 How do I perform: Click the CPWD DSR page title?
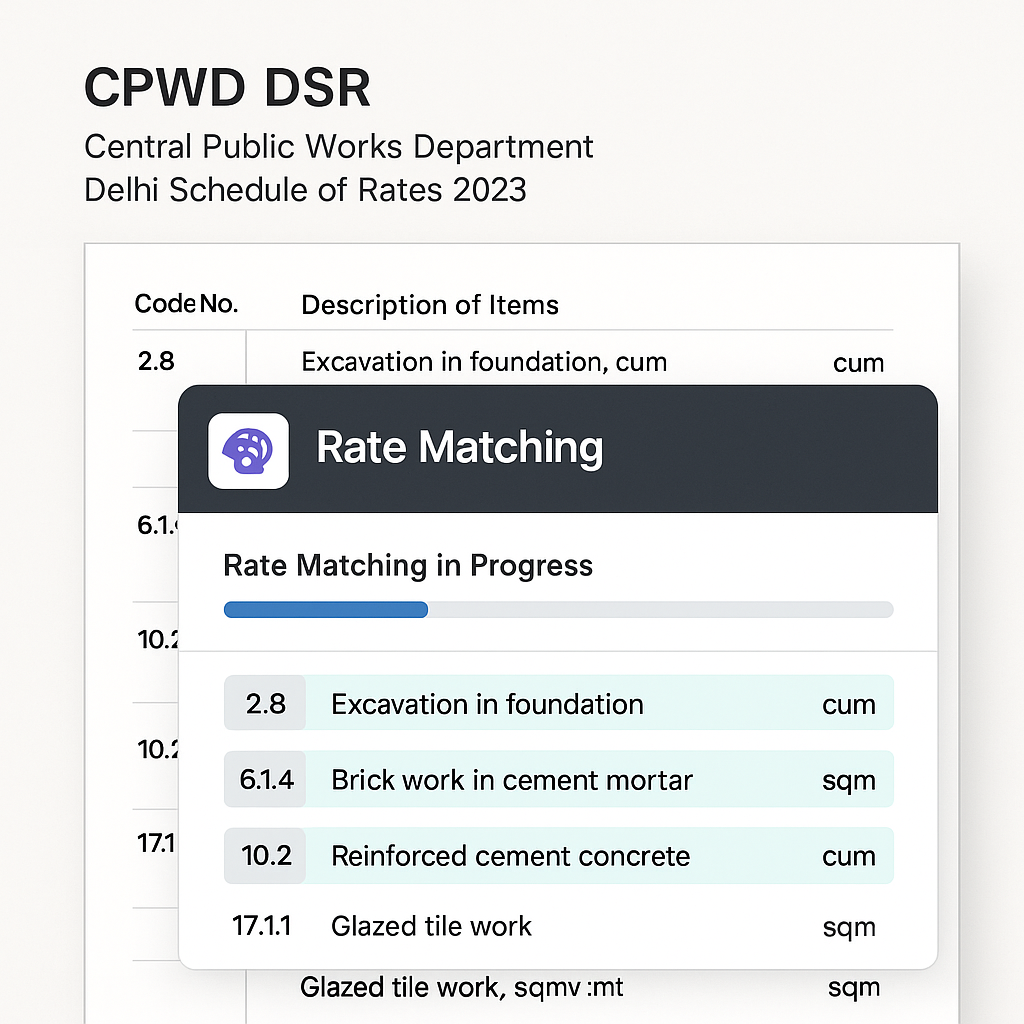tap(227, 88)
